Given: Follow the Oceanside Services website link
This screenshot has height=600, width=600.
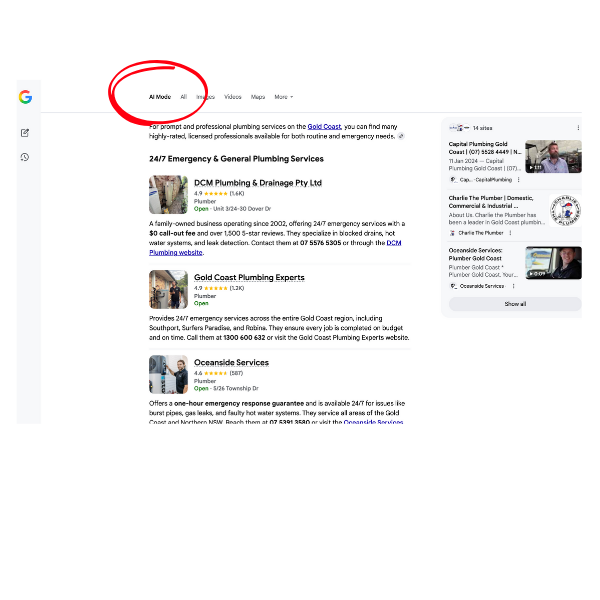Looking at the screenshot, I should coord(373,422).
